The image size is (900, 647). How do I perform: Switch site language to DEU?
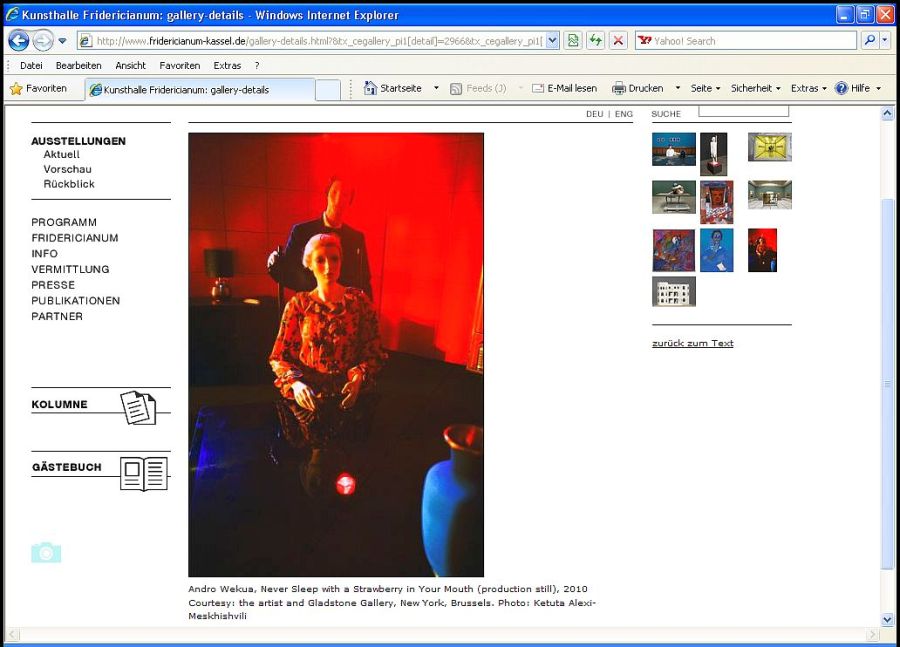(595, 114)
